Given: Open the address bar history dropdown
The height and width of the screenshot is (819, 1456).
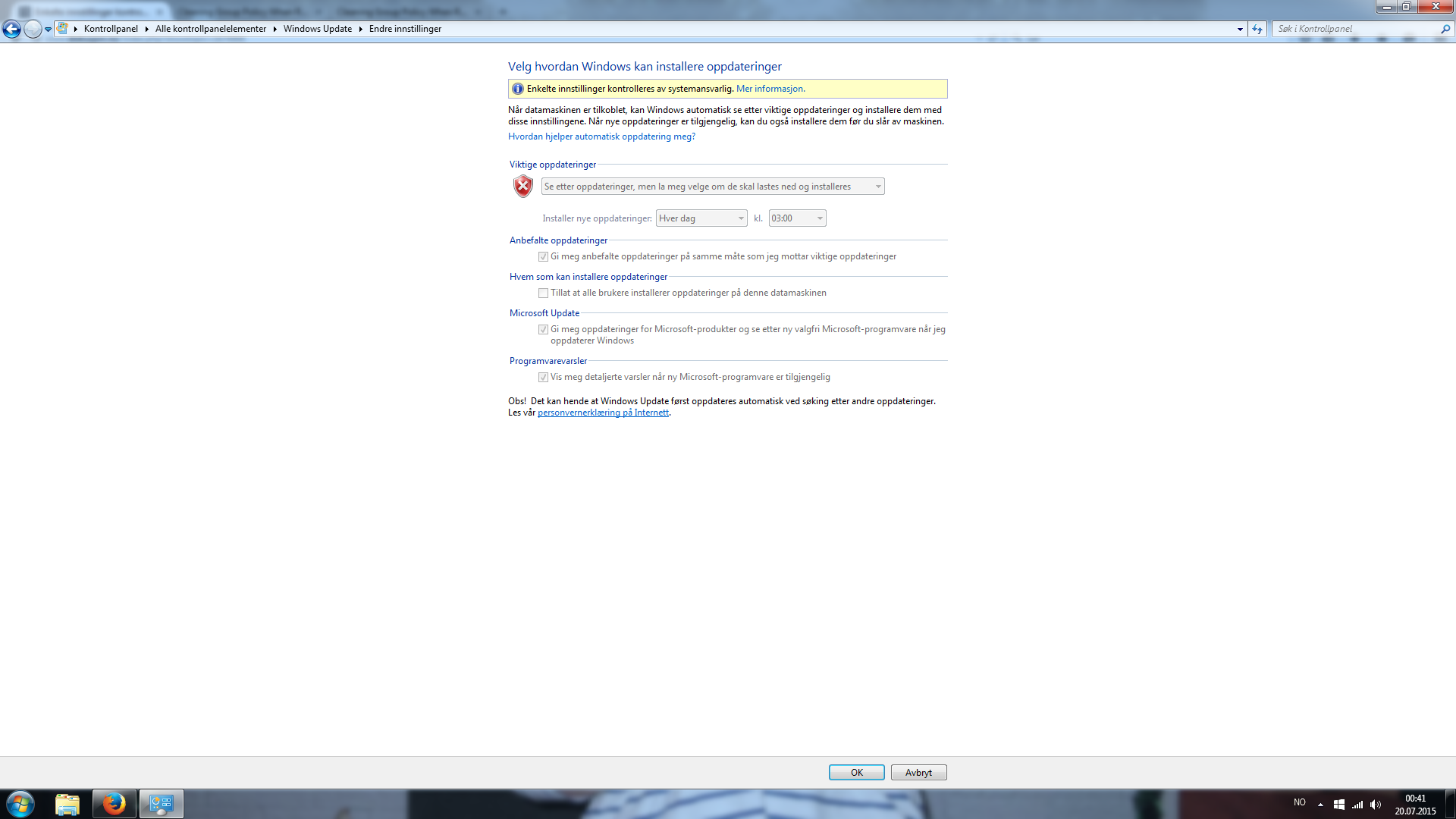Looking at the screenshot, I should point(1240,29).
